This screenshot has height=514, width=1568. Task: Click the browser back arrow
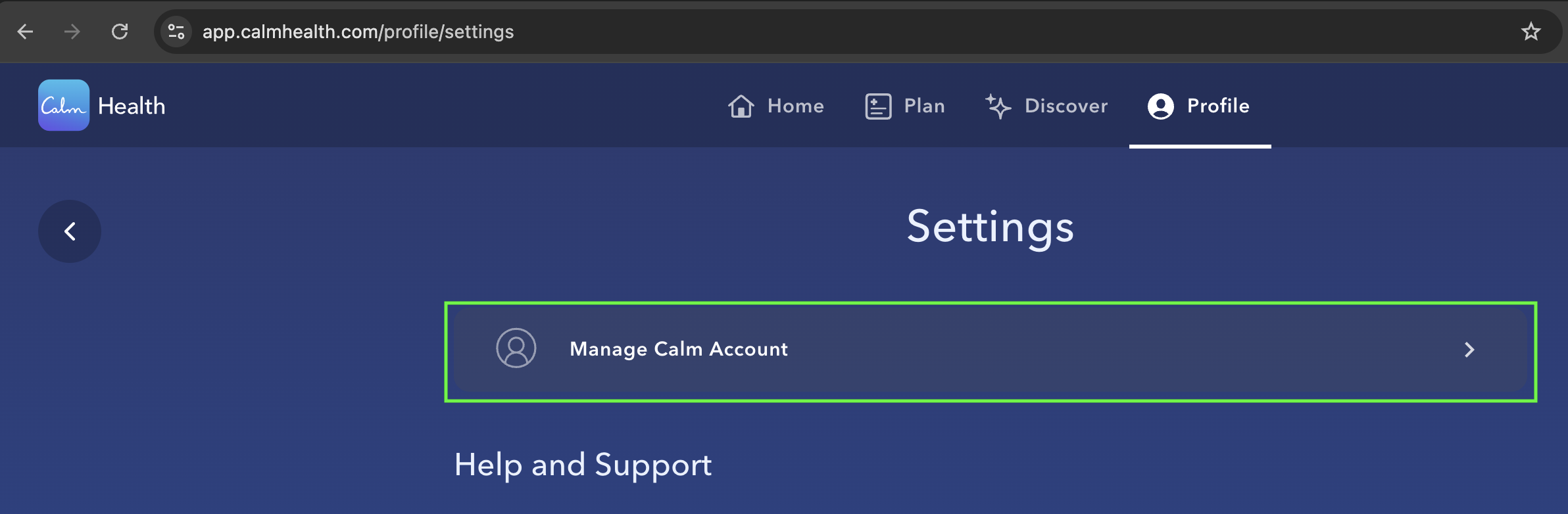(25, 31)
